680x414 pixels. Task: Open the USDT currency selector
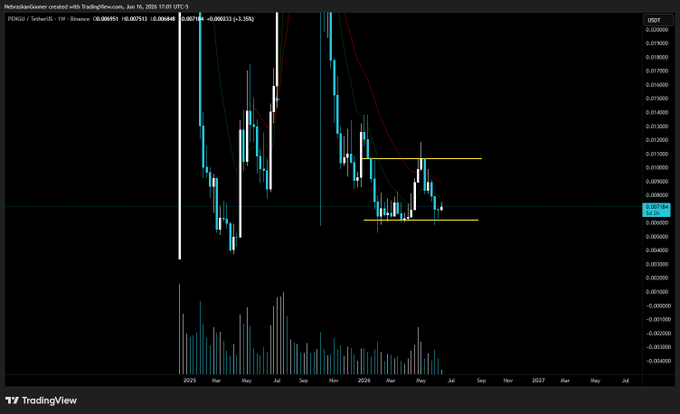click(x=658, y=20)
